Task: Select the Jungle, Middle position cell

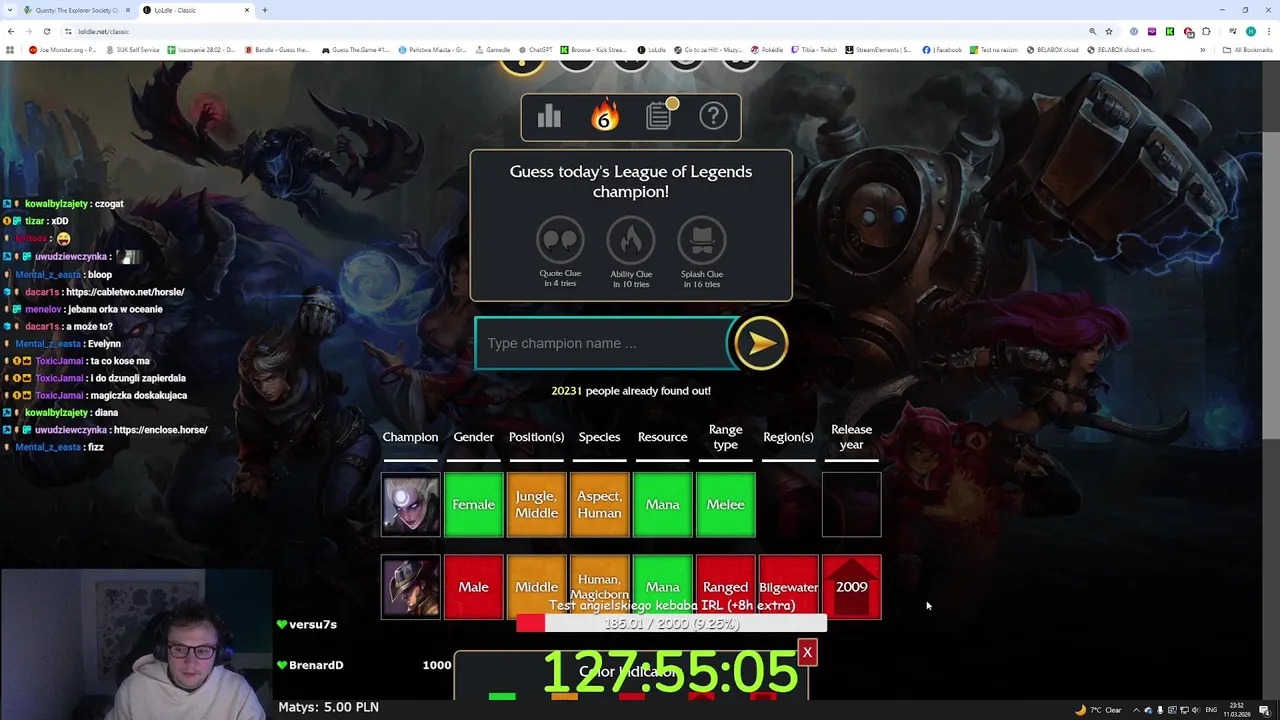Action: 536,505
